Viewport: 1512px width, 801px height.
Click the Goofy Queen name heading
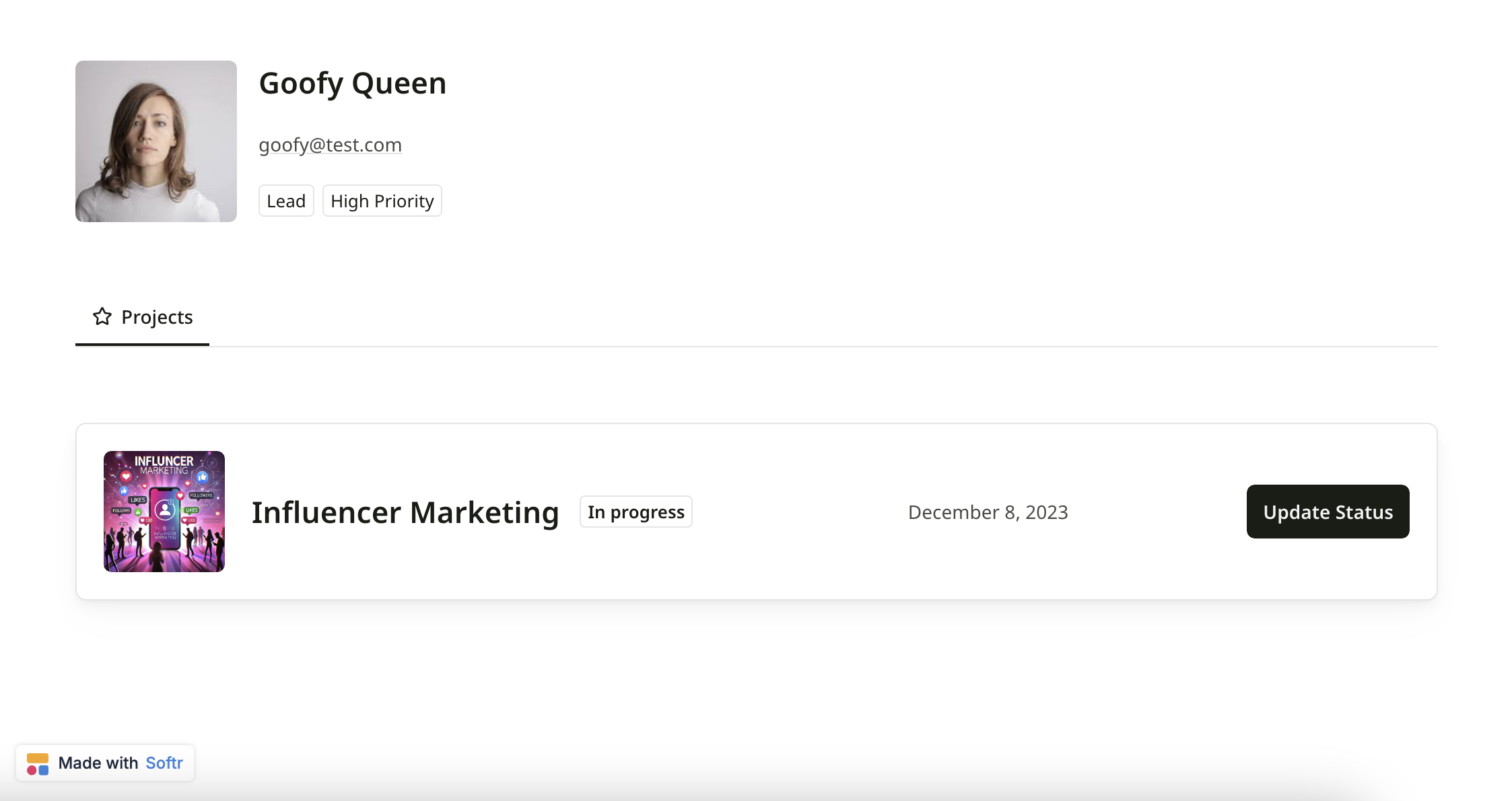click(x=352, y=83)
